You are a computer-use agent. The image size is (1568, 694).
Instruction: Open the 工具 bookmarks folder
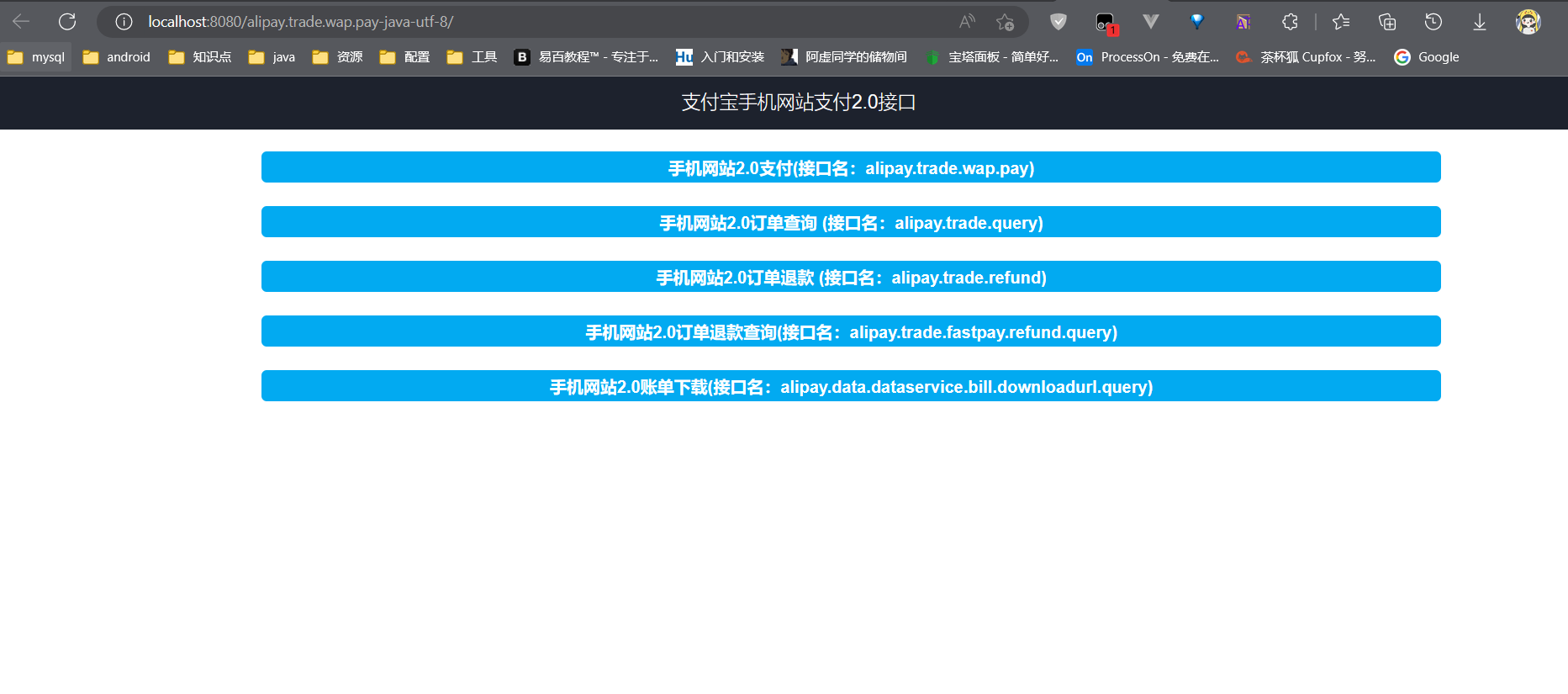tap(472, 57)
